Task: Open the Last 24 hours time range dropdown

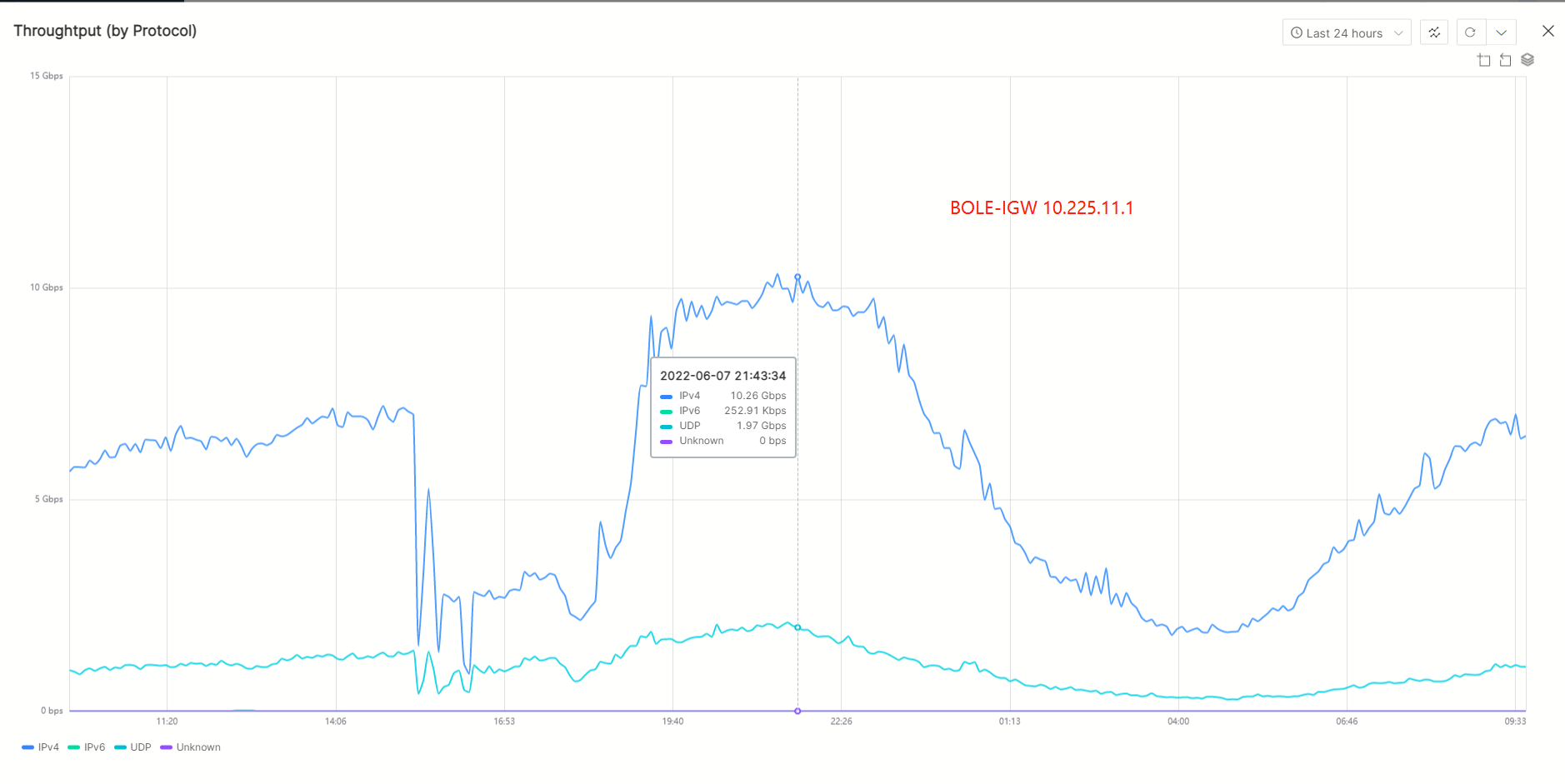Action: (x=1346, y=32)
